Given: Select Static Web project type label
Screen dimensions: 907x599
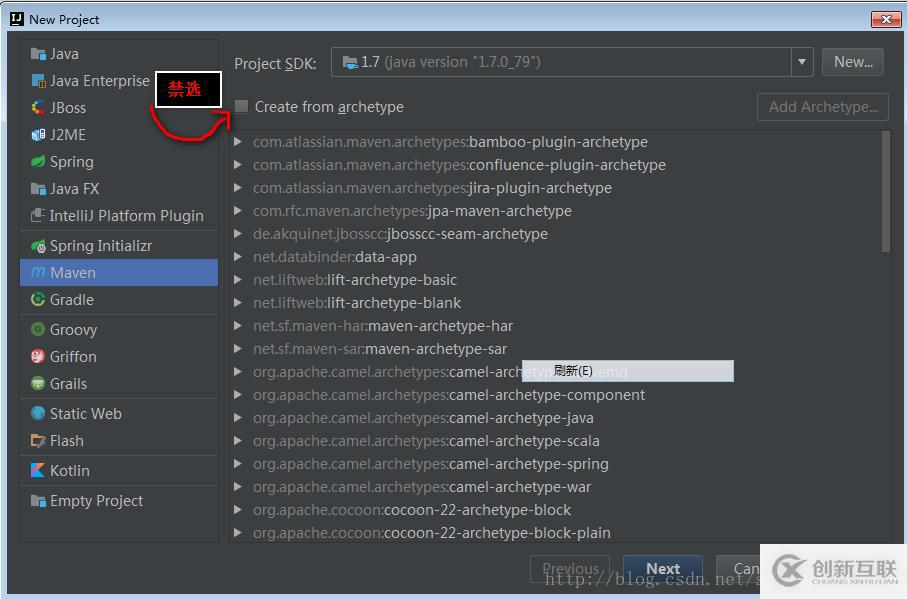Looking at the screenshot, I should 86,413.
